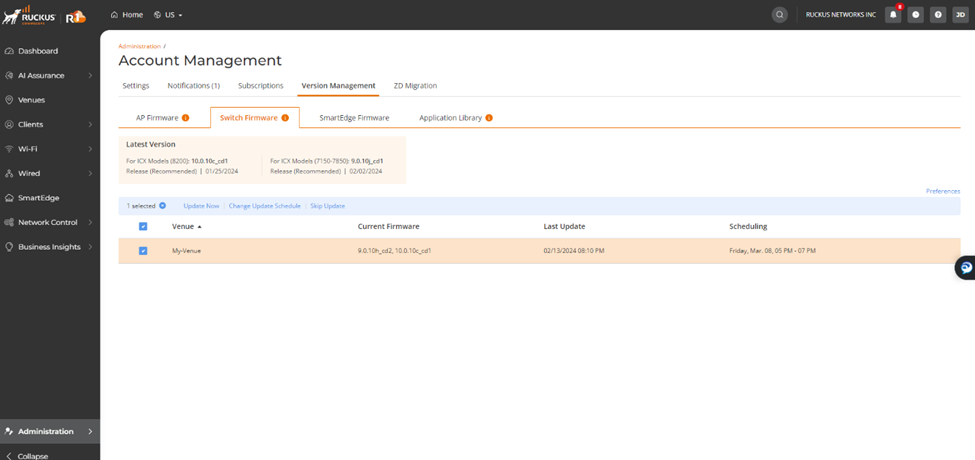Uncheck the My-Venue row checkbox
Screen dimensions: 975x460
(x=143, y=251)
